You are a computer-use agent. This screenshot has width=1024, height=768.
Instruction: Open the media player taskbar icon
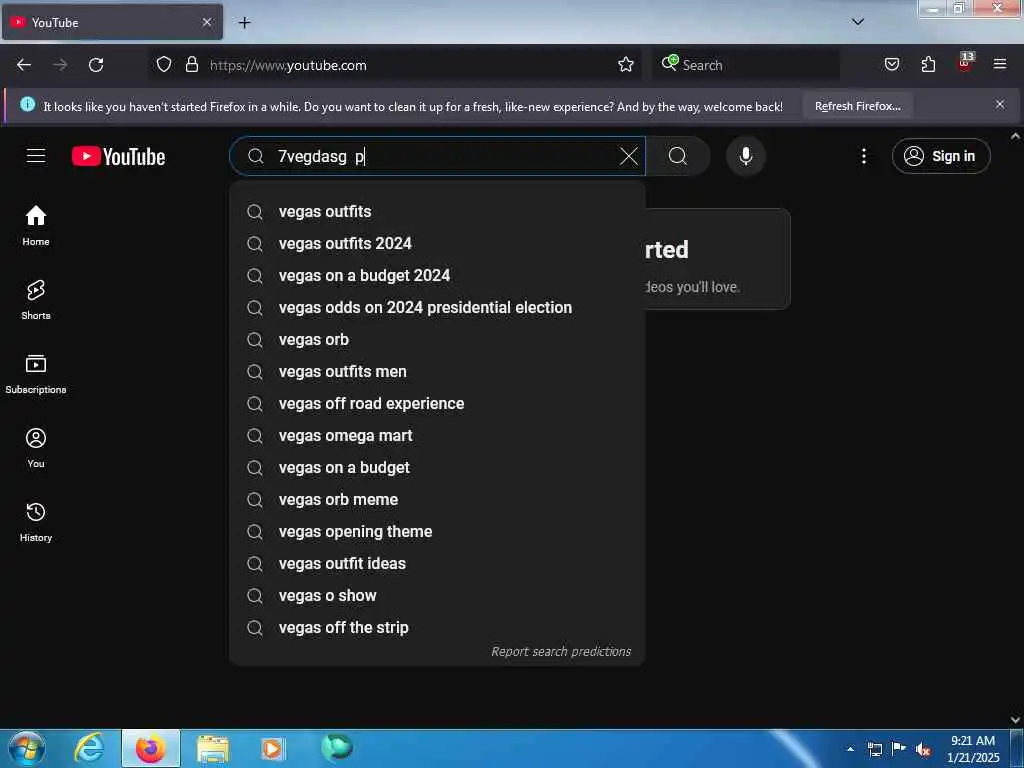tap(272, 748)
